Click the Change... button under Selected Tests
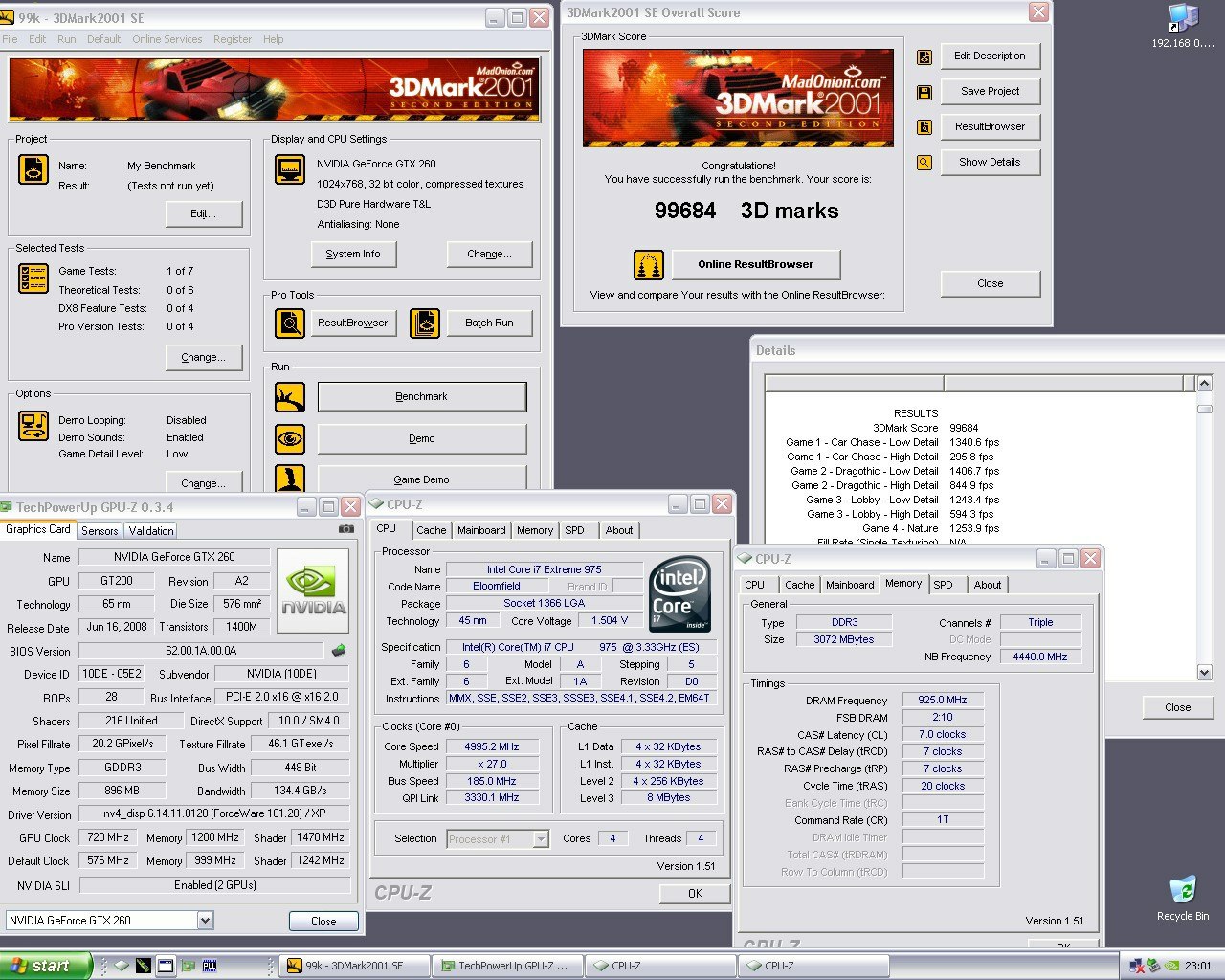This screenshot has height=980, width=1225. coord(203,357)
